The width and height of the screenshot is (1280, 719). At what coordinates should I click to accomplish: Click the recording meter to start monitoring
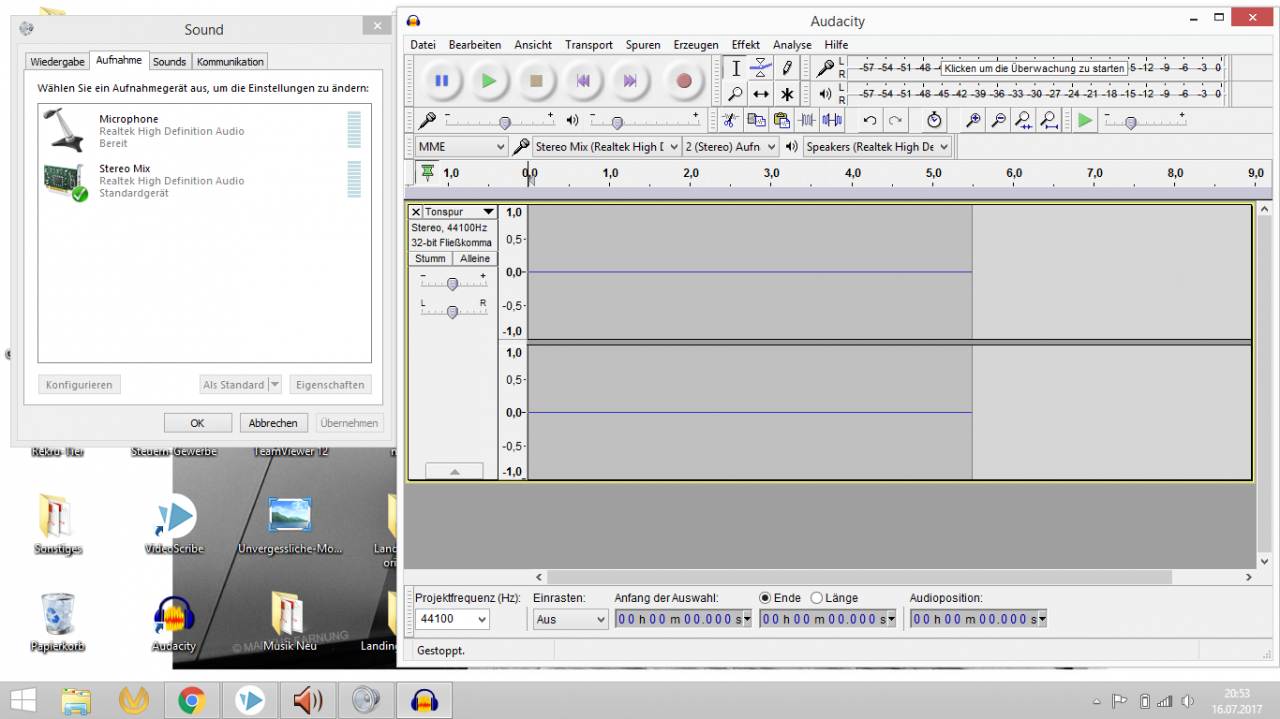pos(1035,68)
